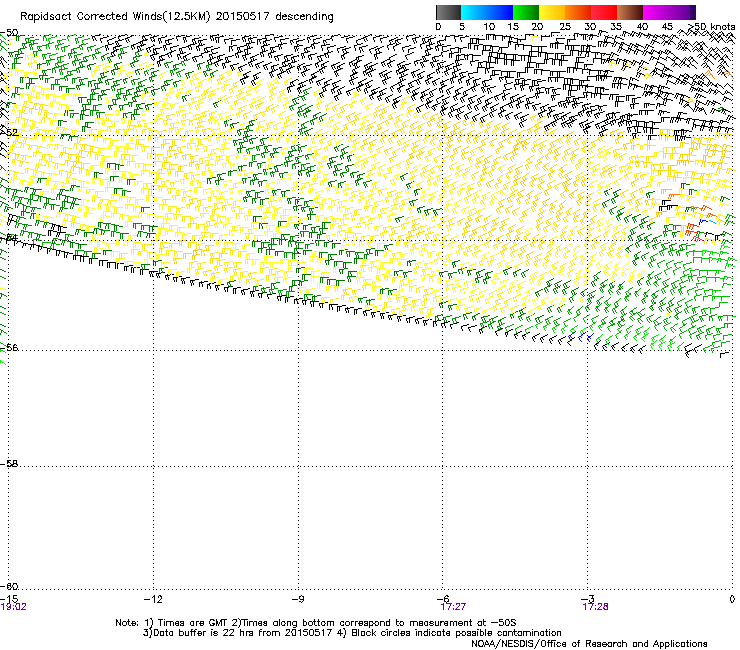
Task: Choose the brown 35-40 knots legend color
Action: [630, 12]
